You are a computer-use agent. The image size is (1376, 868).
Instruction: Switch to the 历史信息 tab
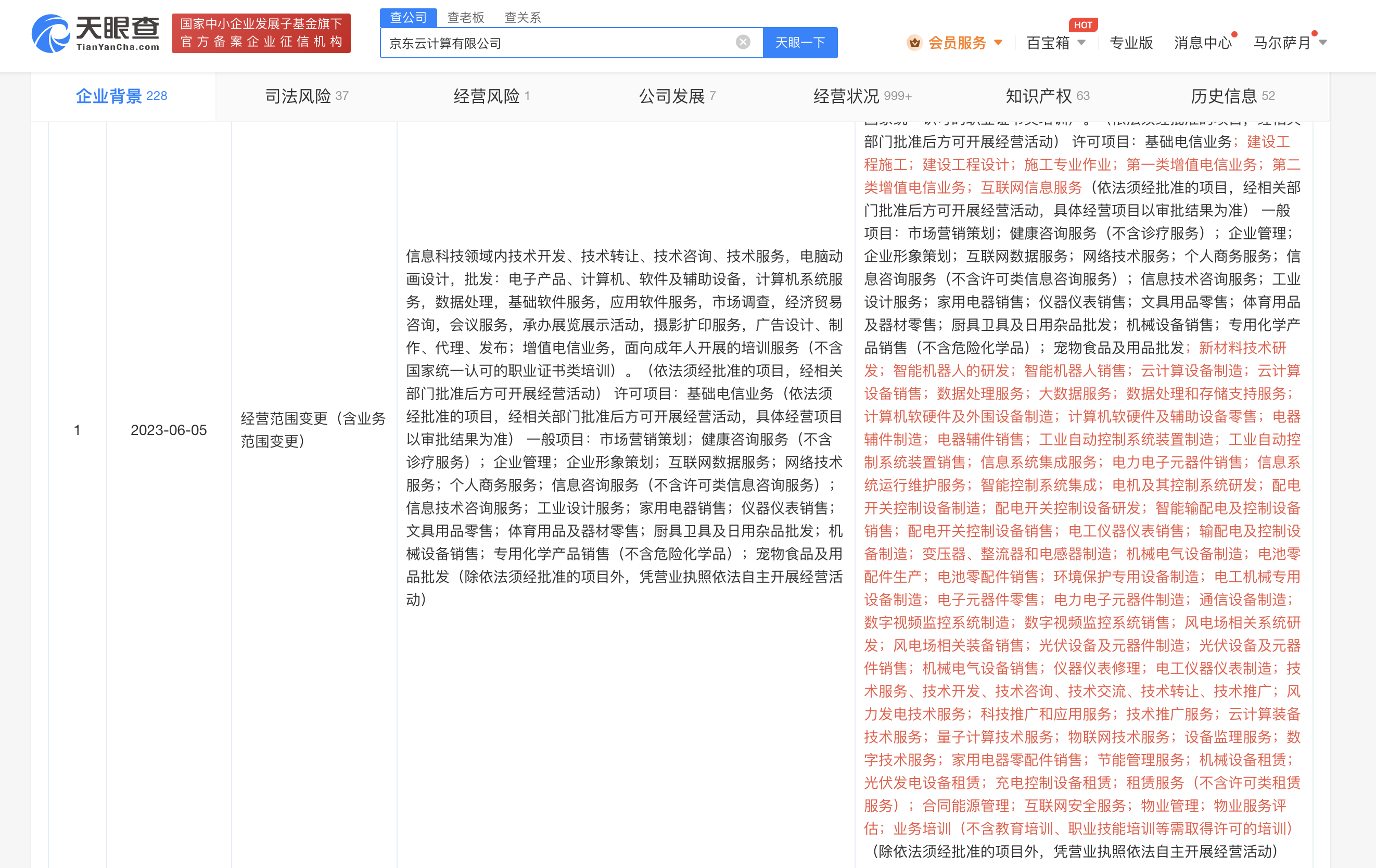click(1232, 96)
